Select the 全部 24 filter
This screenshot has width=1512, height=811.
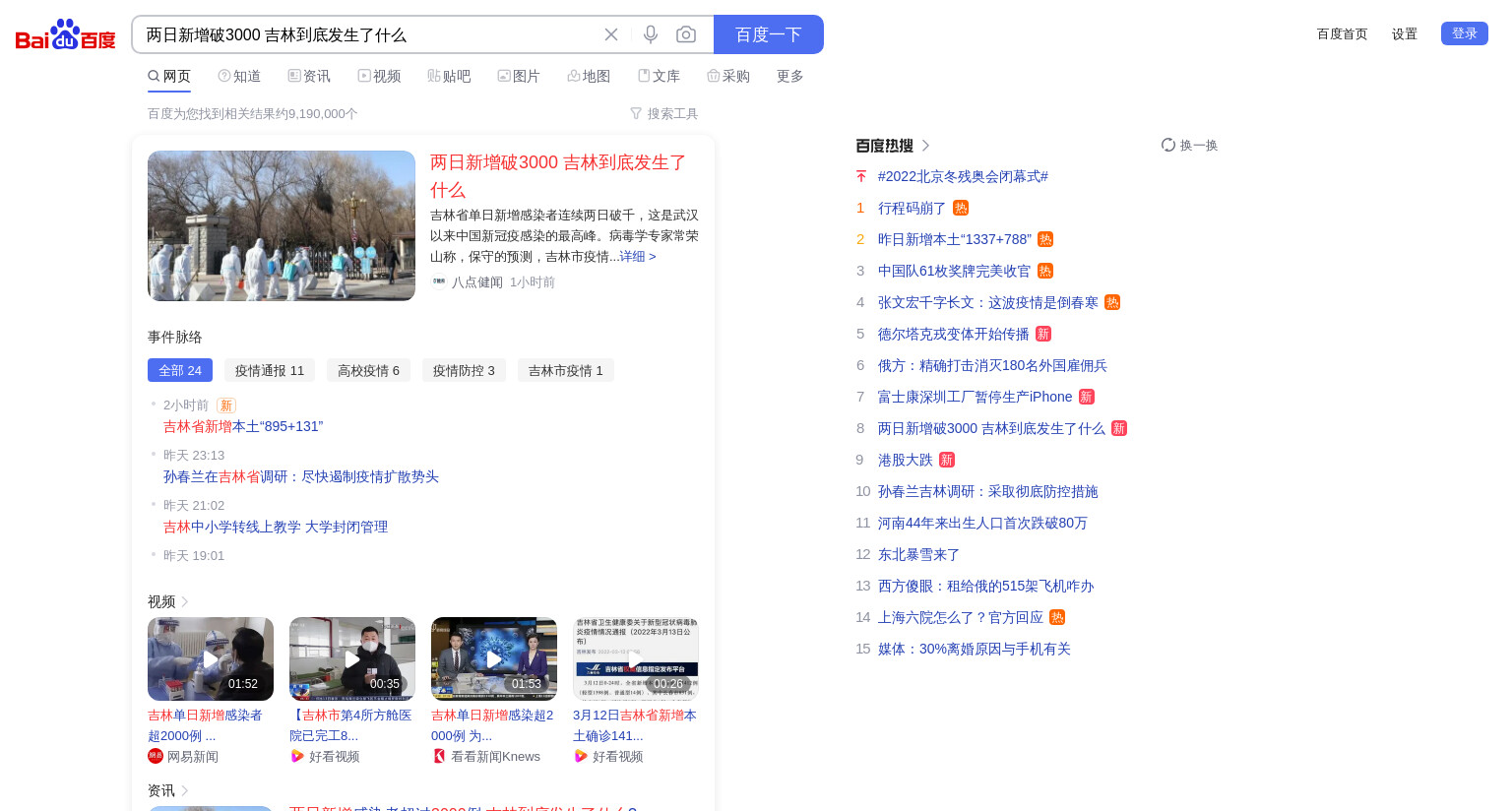[x=180, y=370]
